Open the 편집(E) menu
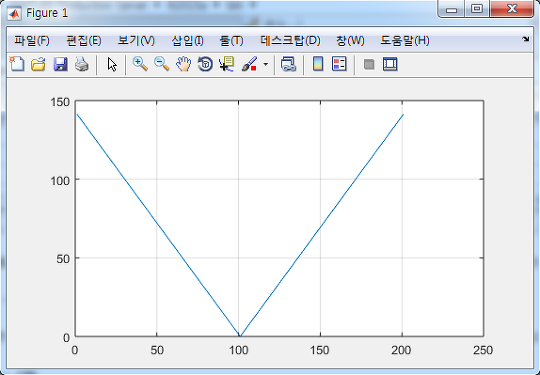540x375 pixels. click(x=84, y=41)
